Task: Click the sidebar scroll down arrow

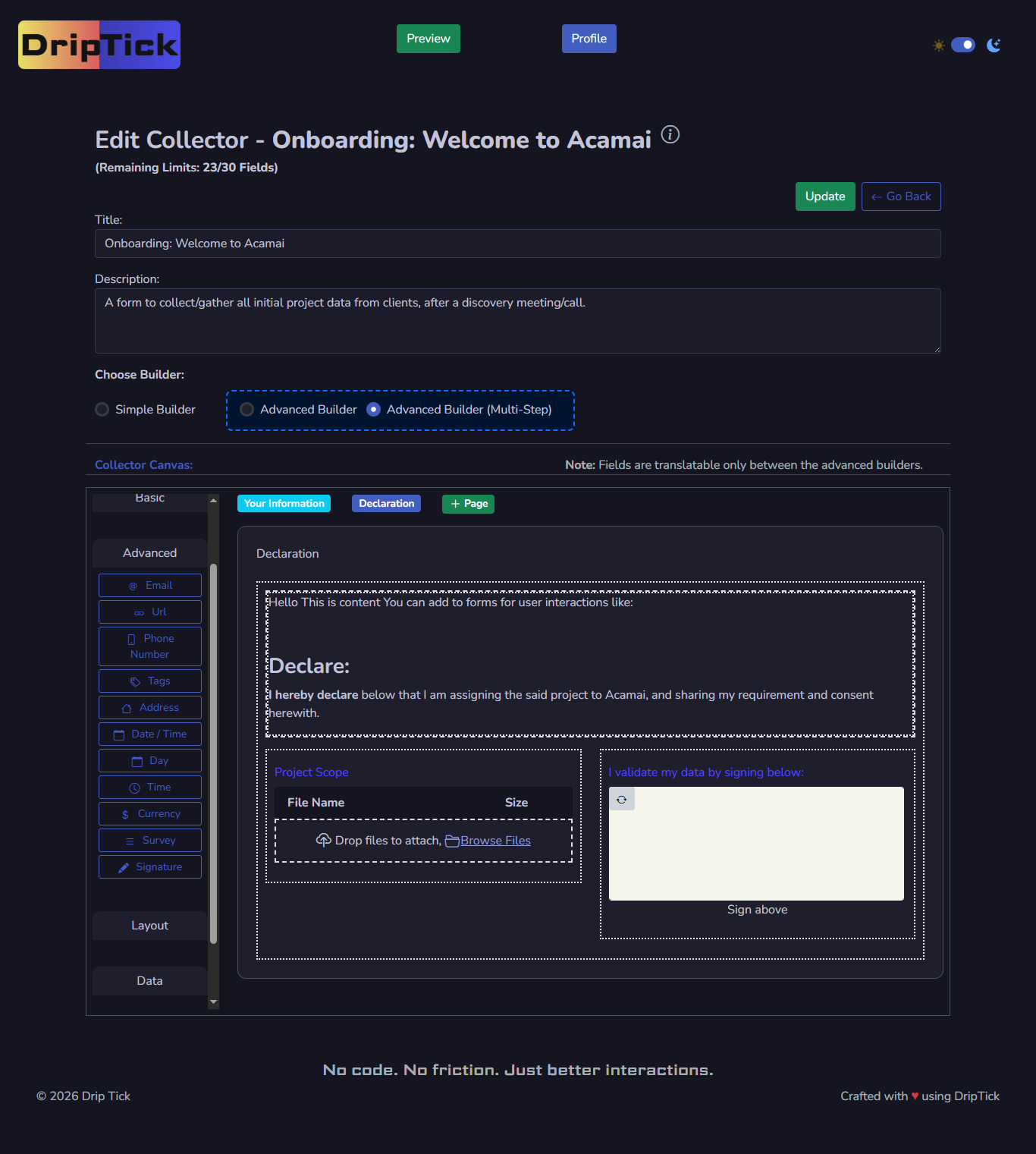Action: pos(213,1002)
